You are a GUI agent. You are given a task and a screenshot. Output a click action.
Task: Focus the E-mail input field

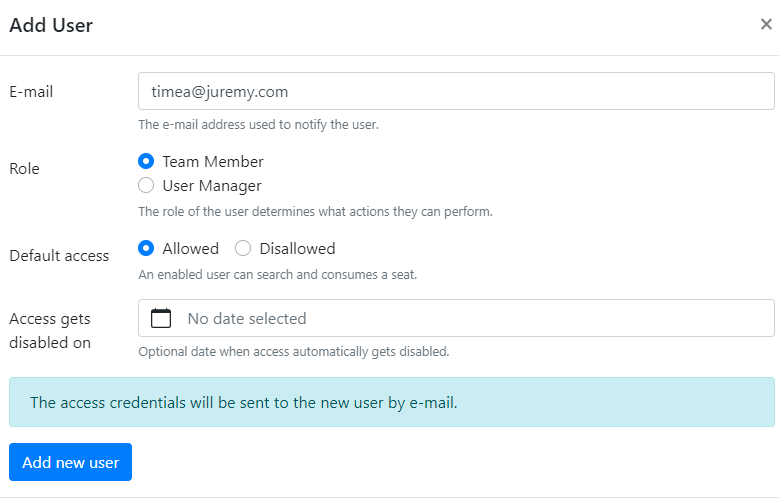pyautogui.click(x=456, y=92)
